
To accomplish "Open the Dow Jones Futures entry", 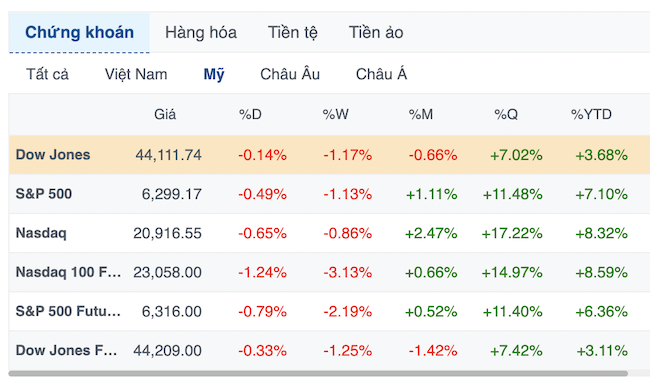I will tap(66, 350).
